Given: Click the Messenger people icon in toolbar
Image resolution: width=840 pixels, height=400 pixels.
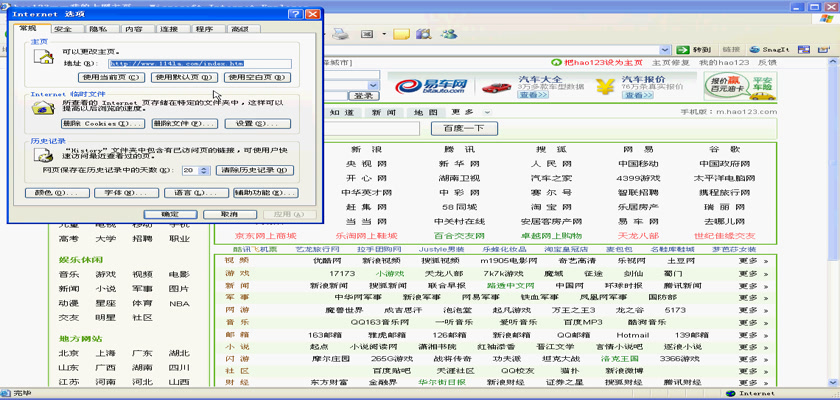Looking at the screenshot, I should (x=448, y=34).
